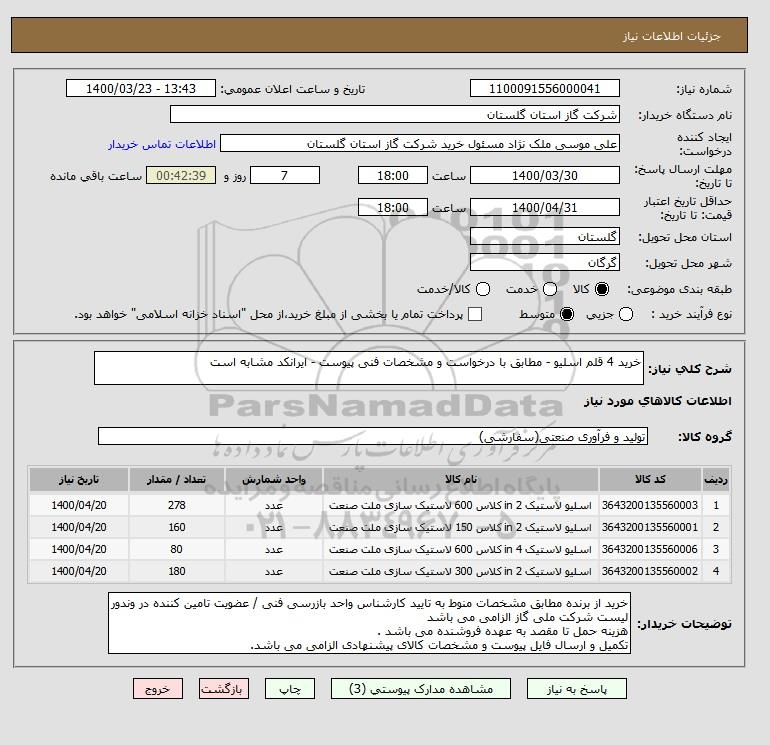Image resolution: width=770 pixels, height=745 pixels.
Task: Select the کالا/خدمت radio button
Action: coord(483,289)
